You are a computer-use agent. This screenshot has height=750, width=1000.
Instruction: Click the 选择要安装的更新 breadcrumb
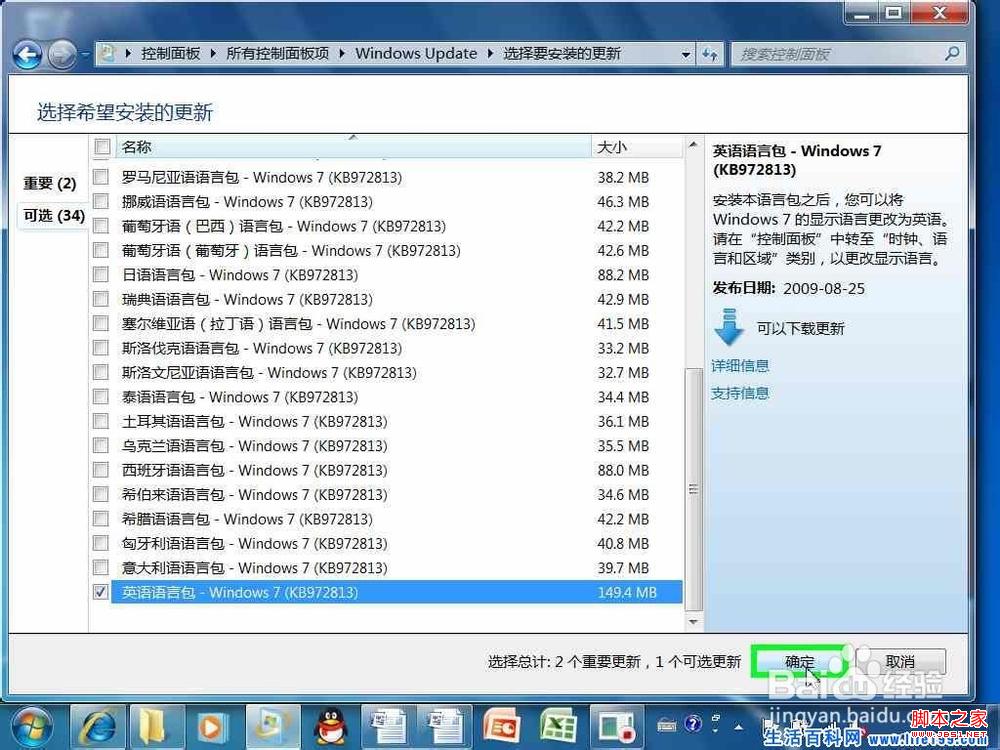pyautogui.click(x=562, y=54)
